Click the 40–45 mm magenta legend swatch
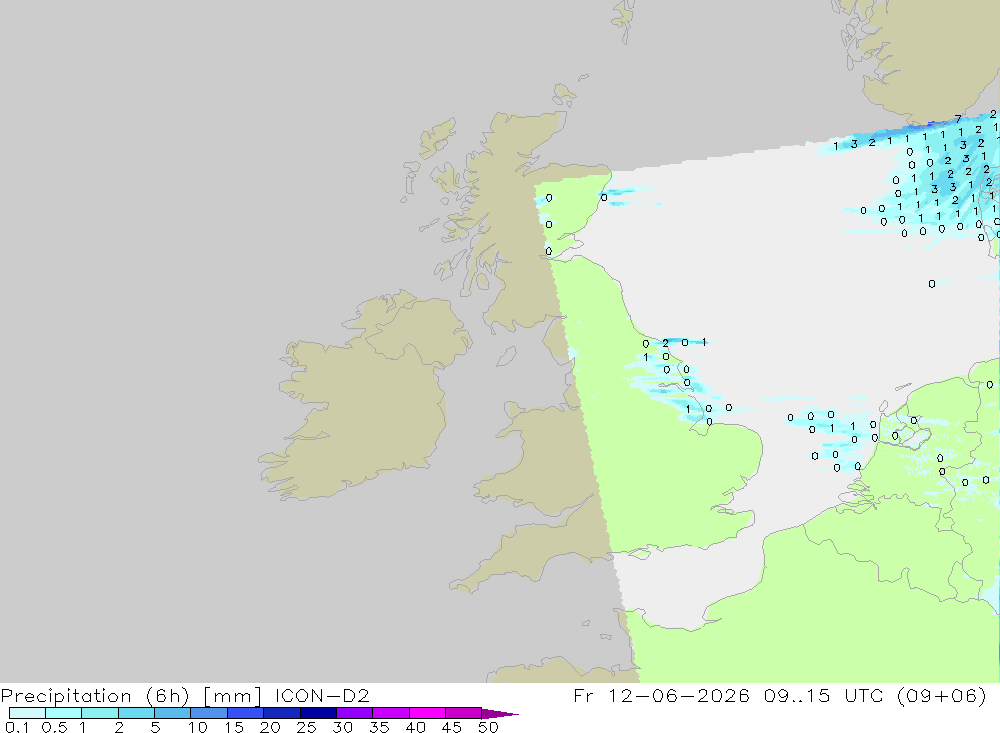This screenshot has width=1000, height=733. (x=427, y=713)
